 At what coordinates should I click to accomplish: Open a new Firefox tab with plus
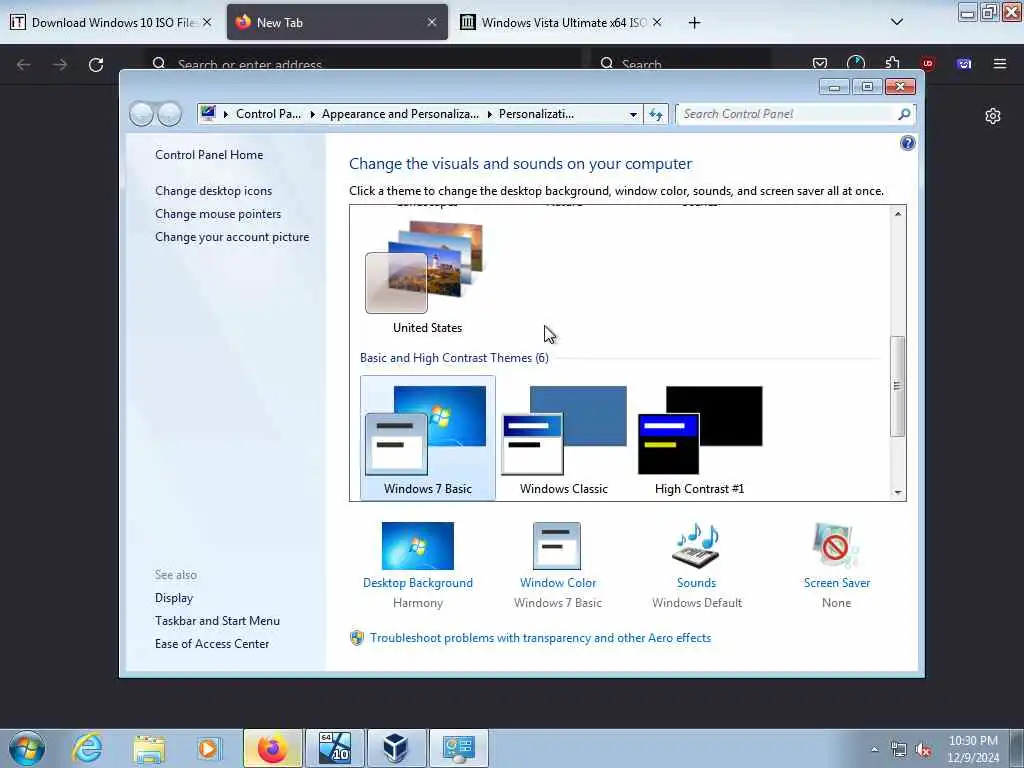point(694,23)
